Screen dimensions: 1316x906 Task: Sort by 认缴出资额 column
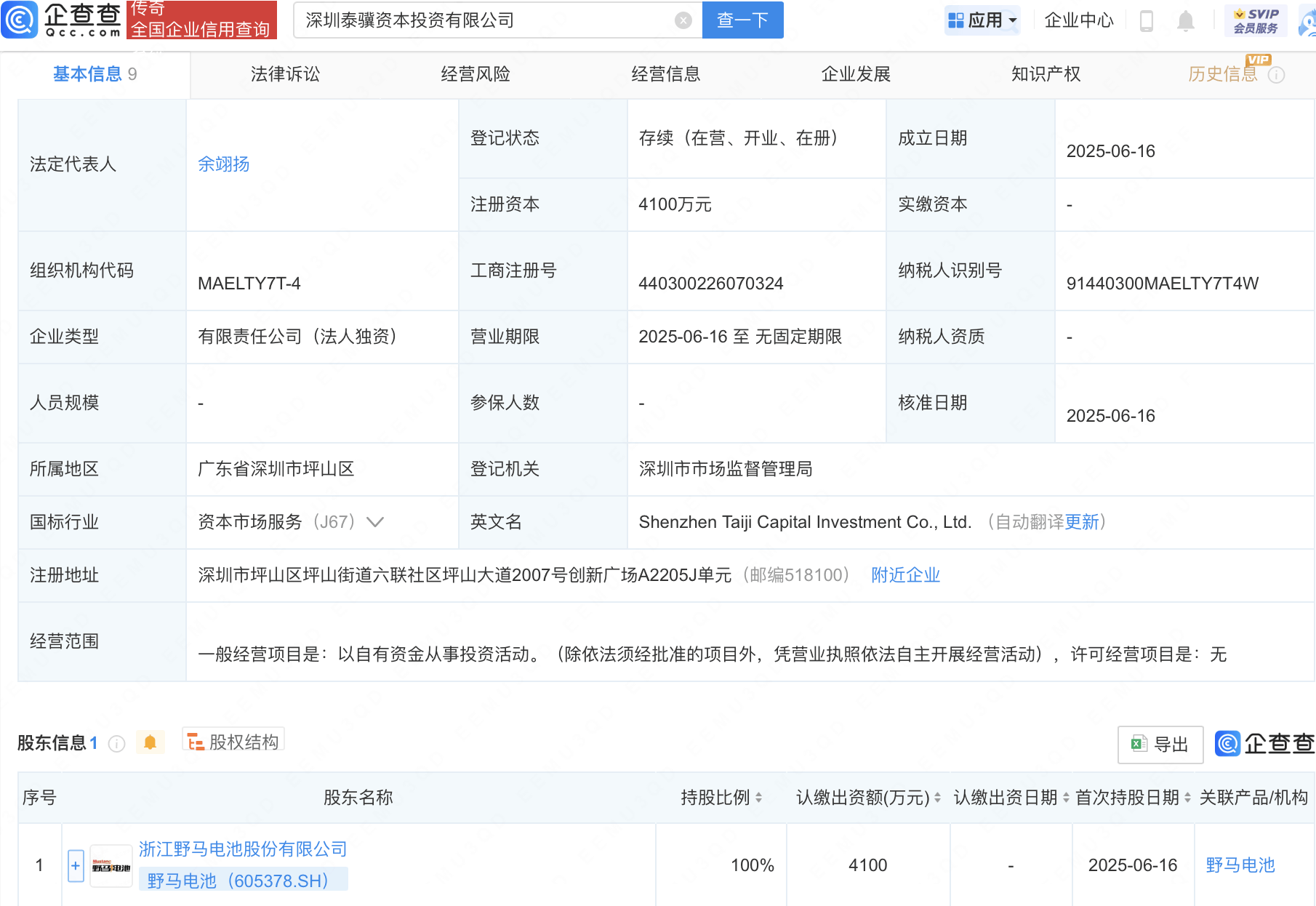937,798
